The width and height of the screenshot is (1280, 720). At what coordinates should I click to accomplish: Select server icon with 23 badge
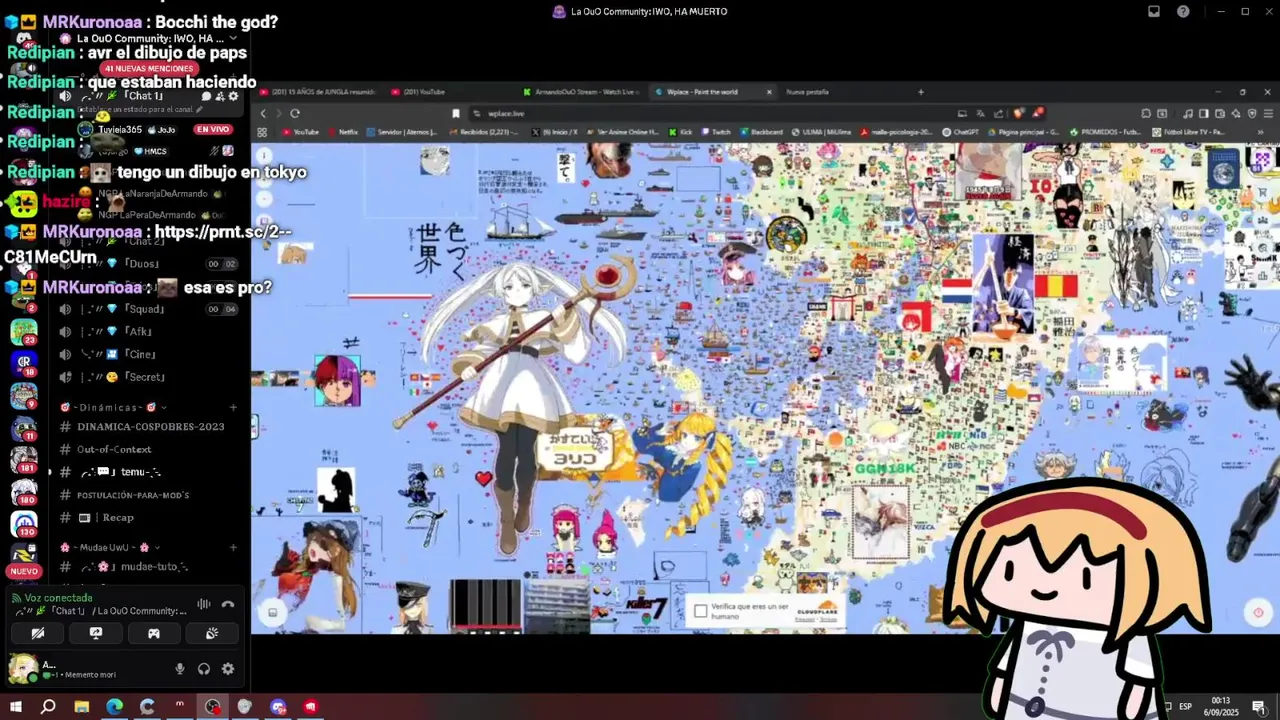pos(24,331)
